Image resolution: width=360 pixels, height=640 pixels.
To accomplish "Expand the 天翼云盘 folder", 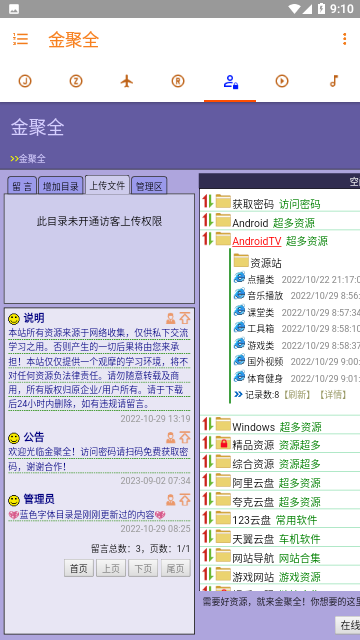I will click(253, 539).
